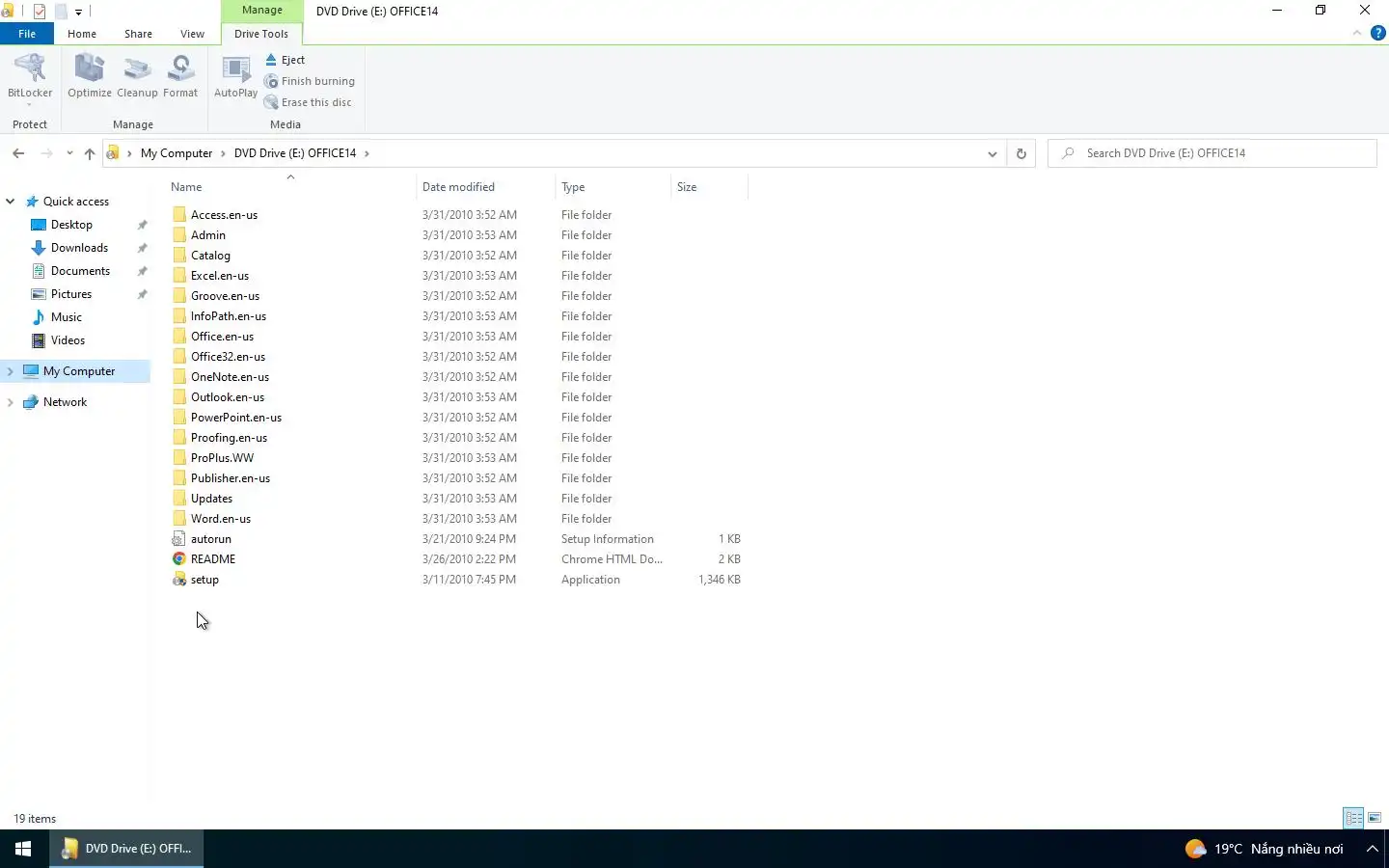
Task: Click the DVD Drive taskbar button
Action: tap(126, 849)
